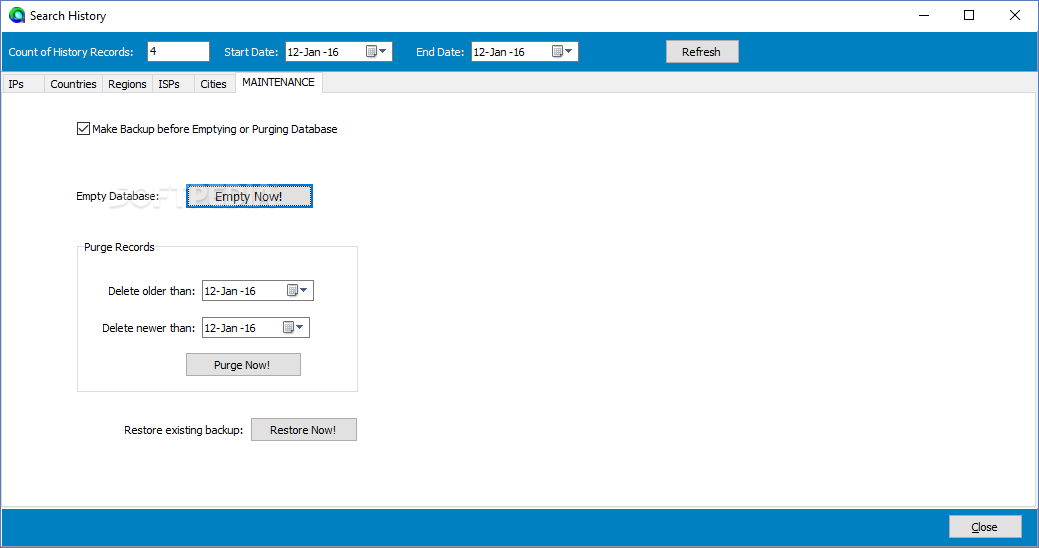The image size is (1039, 548).
Task: Click the Close button at bottom
Action: point(985,527)
